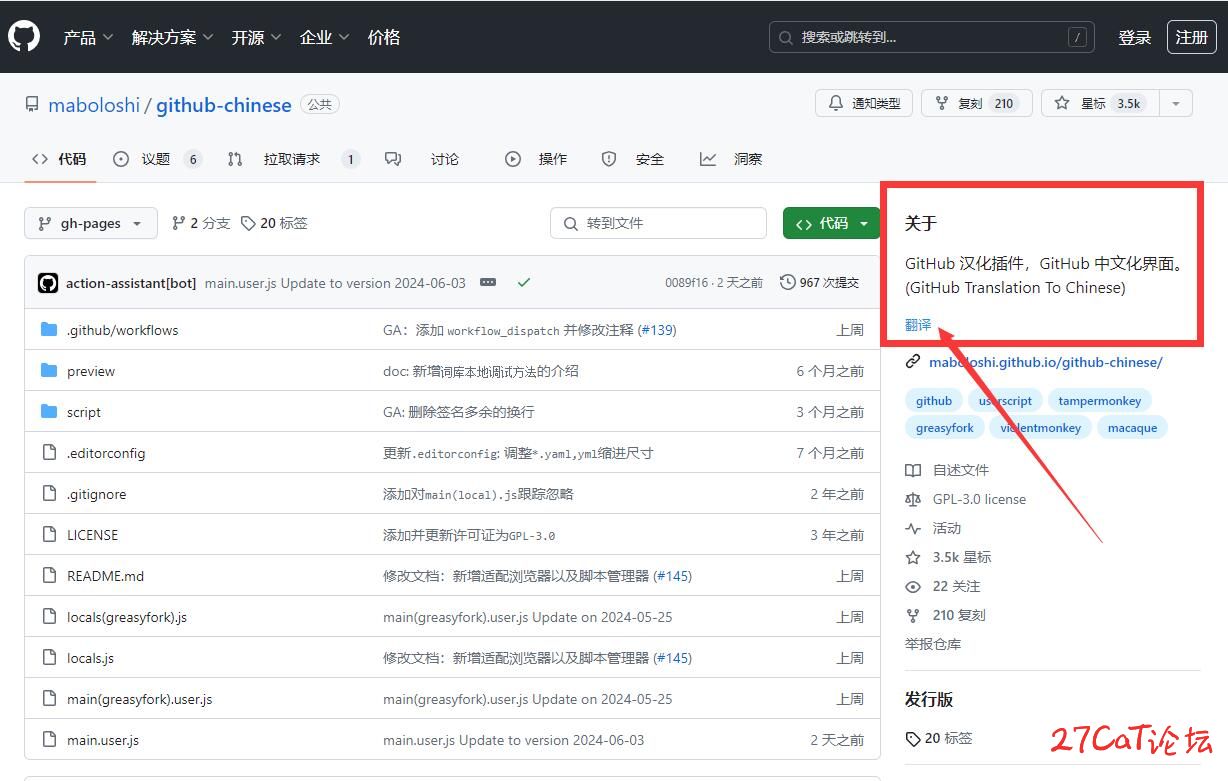1228x781 pixels.
Task: Open the green 代码 clone dropdown
Action: [831, 223]
